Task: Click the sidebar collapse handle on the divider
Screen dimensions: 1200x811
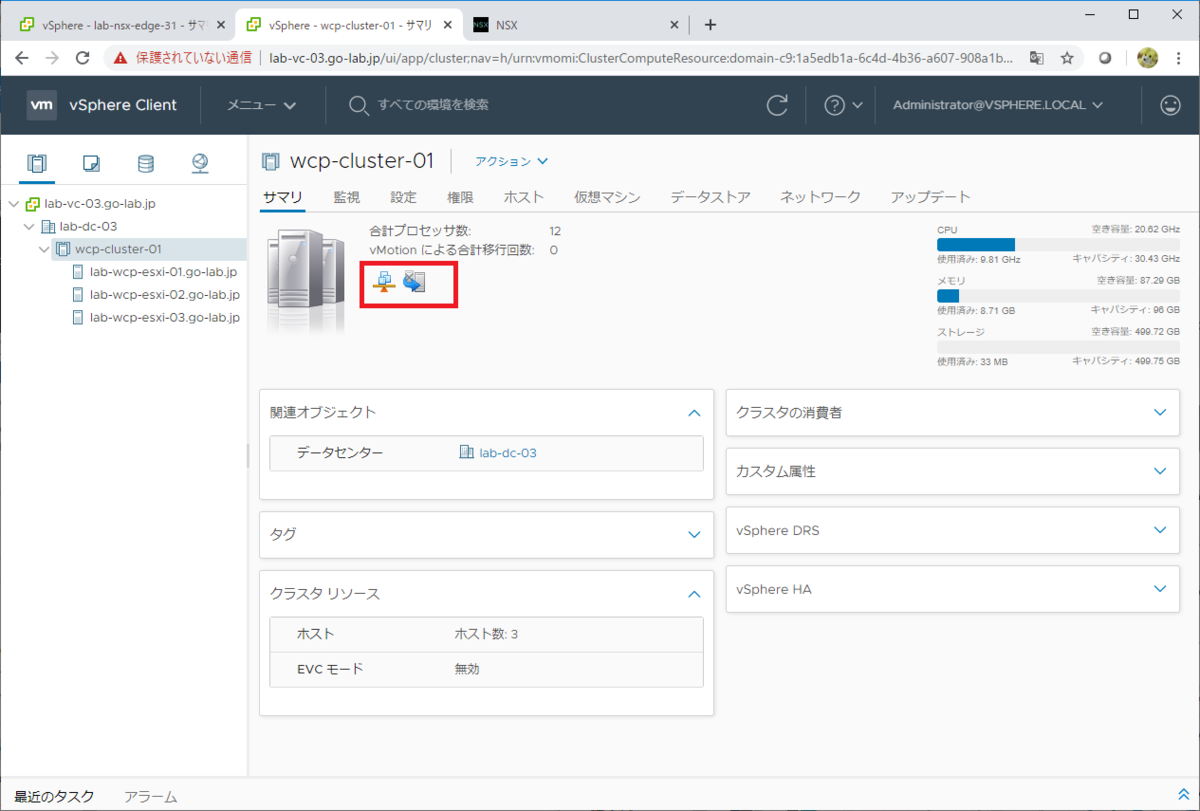Action: (248, 456)
